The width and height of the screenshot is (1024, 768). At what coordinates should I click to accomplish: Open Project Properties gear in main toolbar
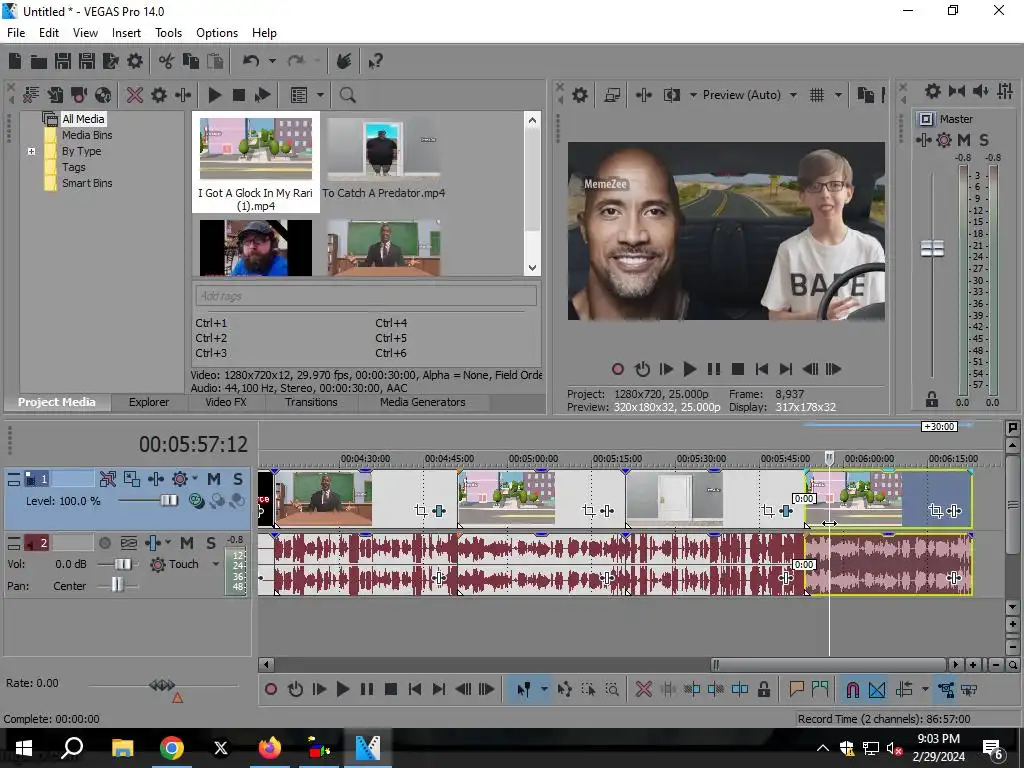(135, 61)
